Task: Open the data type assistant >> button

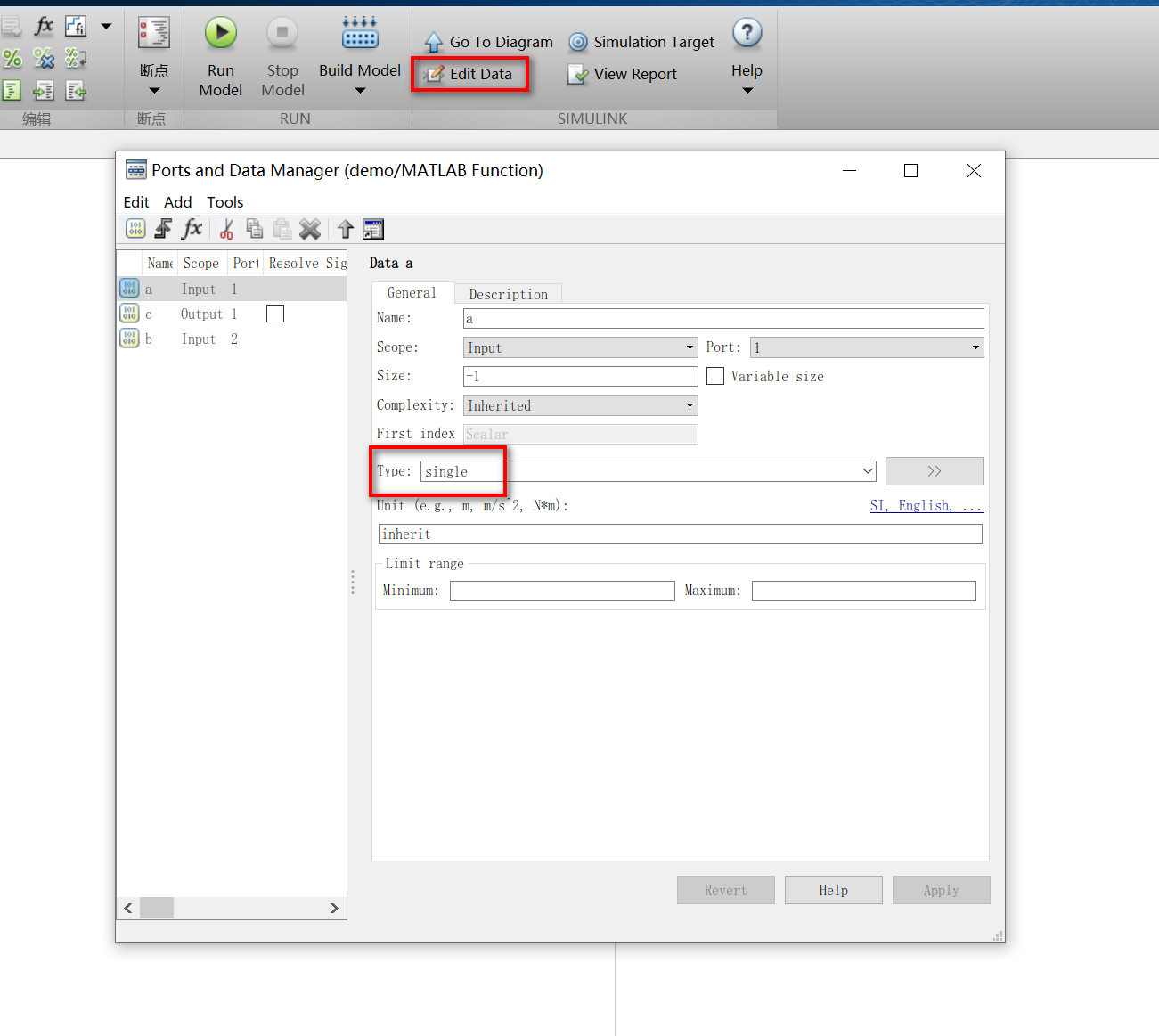Action: coord(935,471)
